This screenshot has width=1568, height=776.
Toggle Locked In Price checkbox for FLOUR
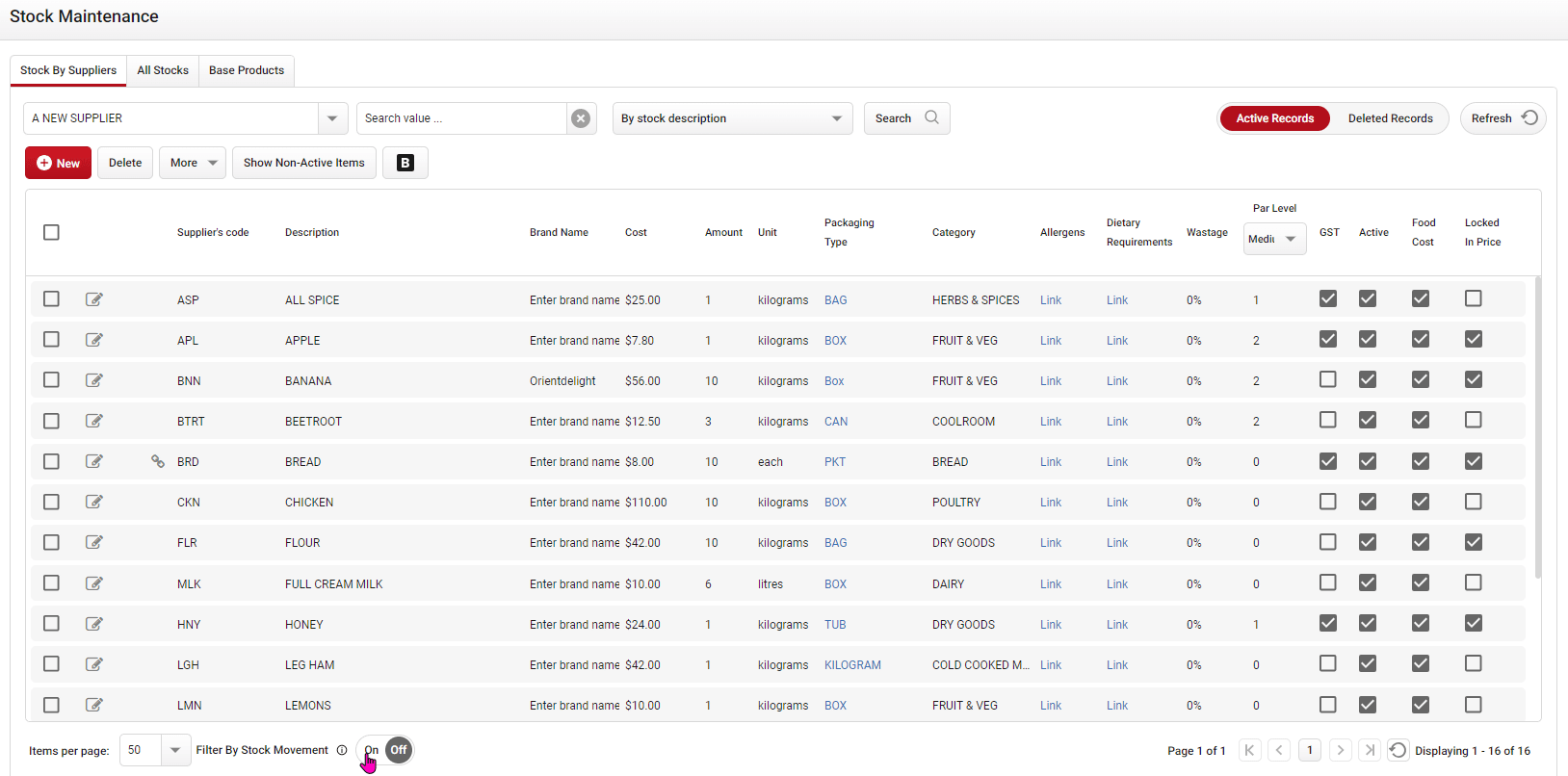(1474, 542)
